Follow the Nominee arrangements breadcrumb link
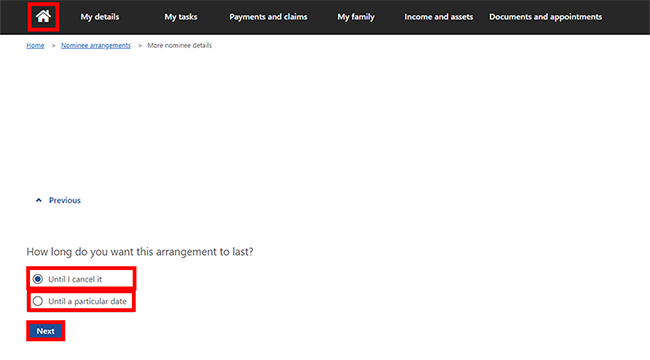This screenshot has width=650, height=360. pyautogui.click(x=96, y=46)
